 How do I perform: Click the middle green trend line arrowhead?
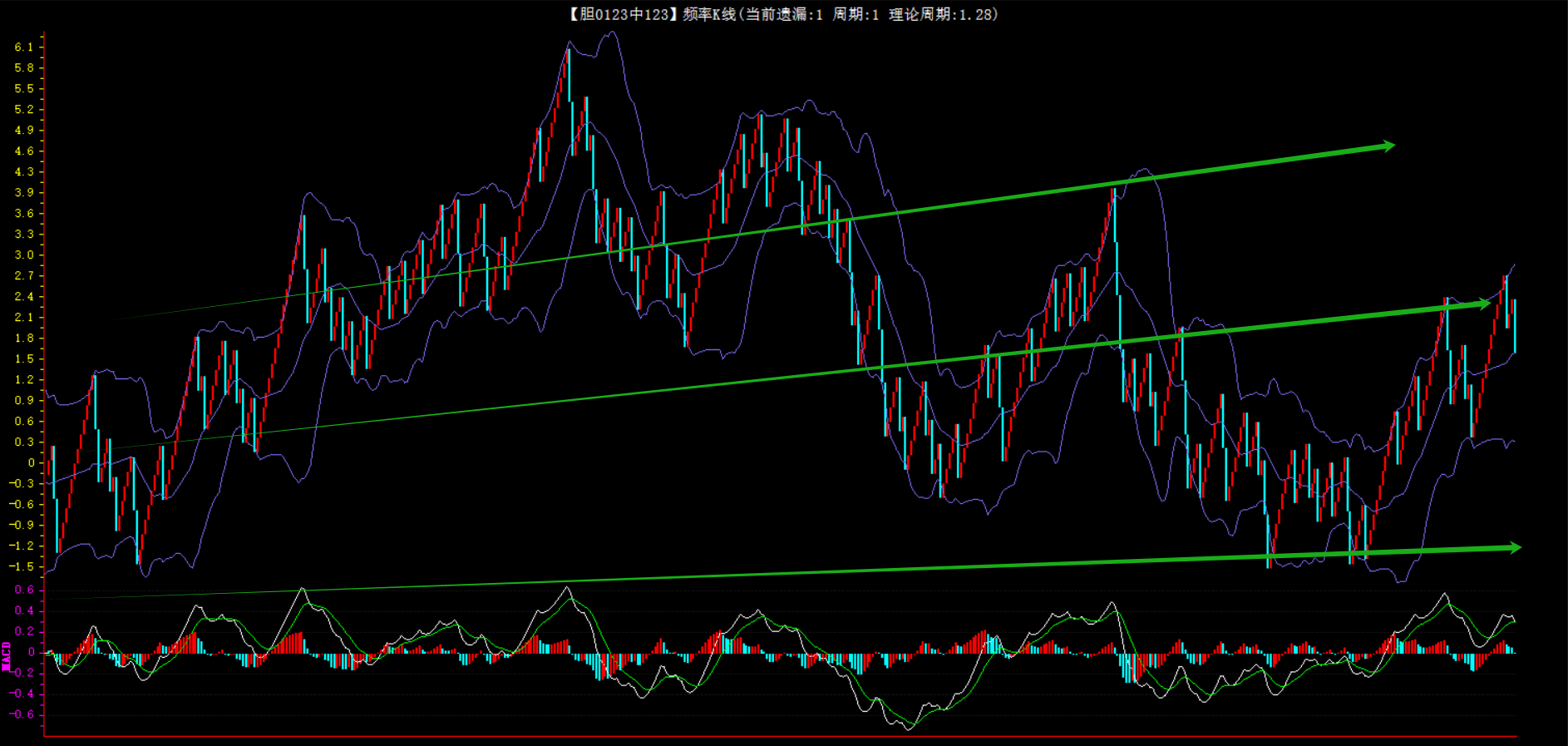click(x=1485, y=304)
